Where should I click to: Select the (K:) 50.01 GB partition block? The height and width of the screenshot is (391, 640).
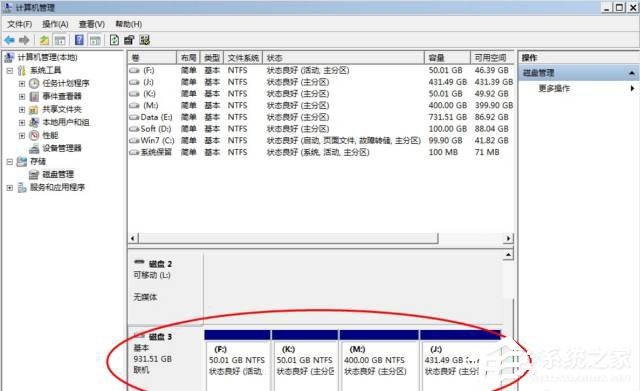pos(305,361)
